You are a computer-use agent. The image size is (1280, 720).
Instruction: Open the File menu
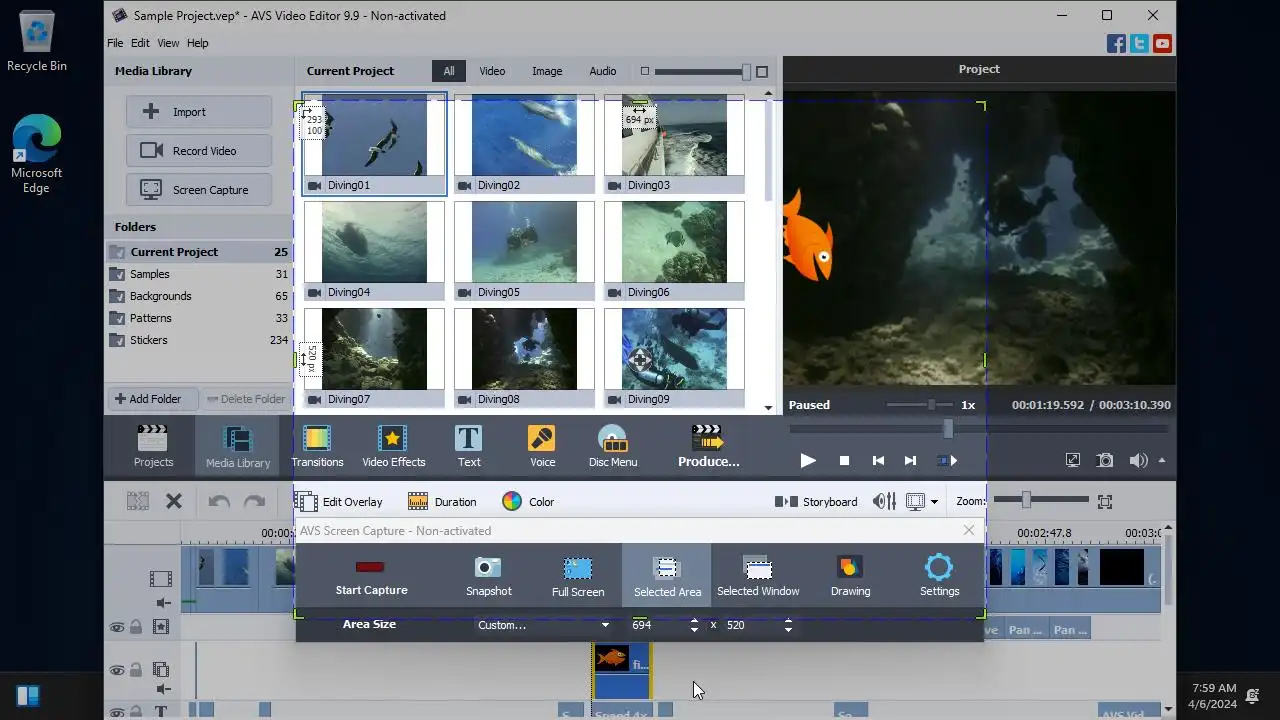(115, 43)
